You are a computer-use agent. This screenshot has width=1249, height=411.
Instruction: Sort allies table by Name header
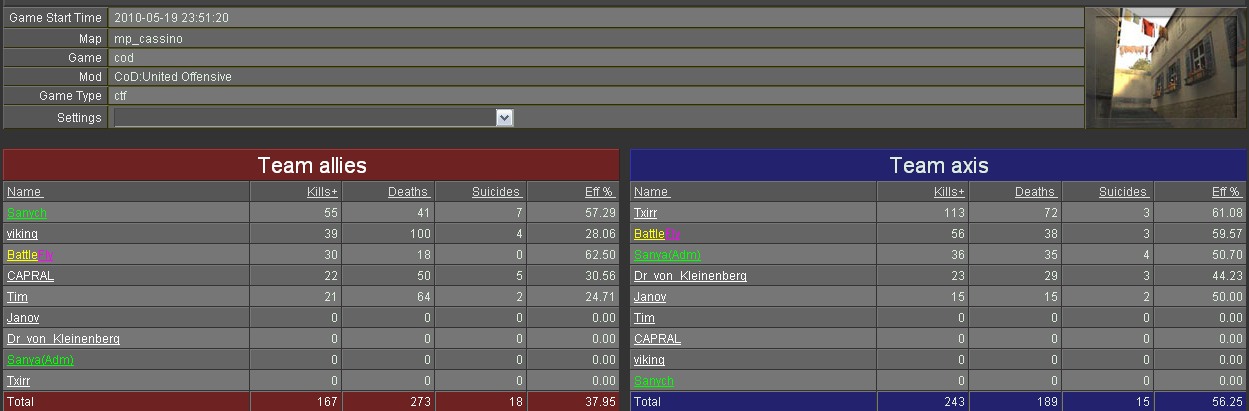25,192
